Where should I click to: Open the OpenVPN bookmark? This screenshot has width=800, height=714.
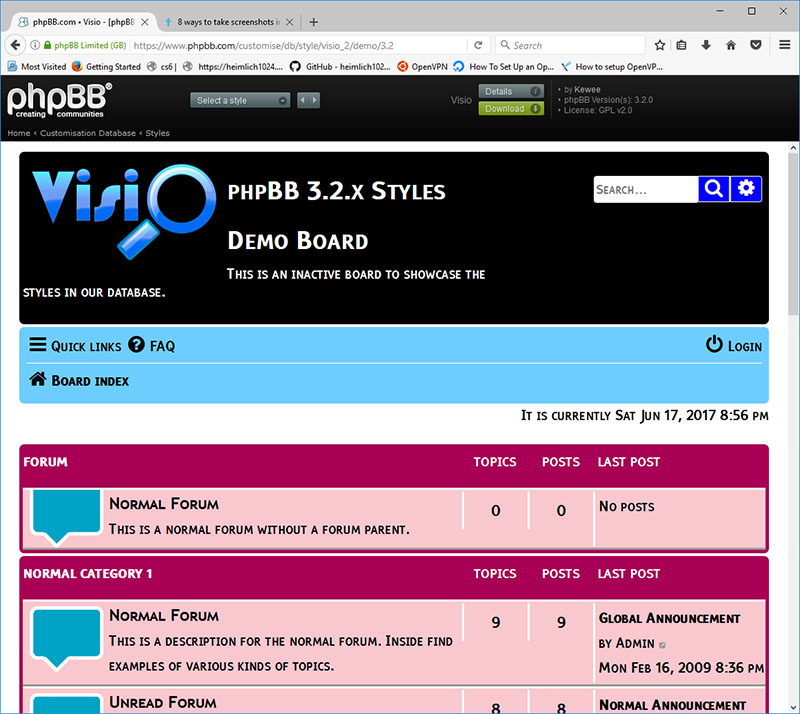coord(422,66)
